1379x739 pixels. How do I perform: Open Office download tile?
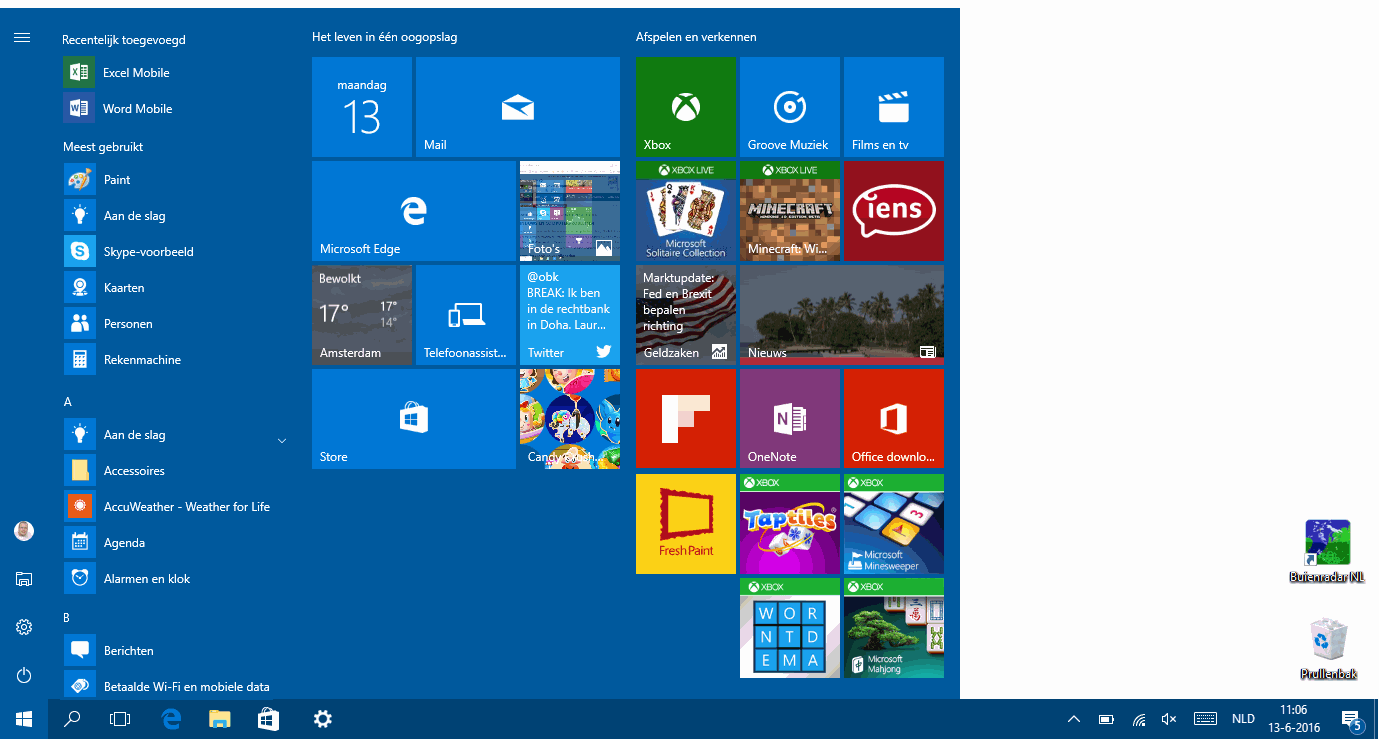(894, 419)
